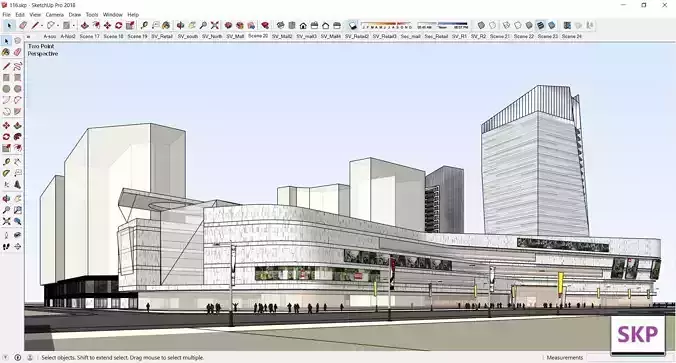The image size is (676, 363).
Task: Switch to SV_south scene tab
Action: pos(188,37)
